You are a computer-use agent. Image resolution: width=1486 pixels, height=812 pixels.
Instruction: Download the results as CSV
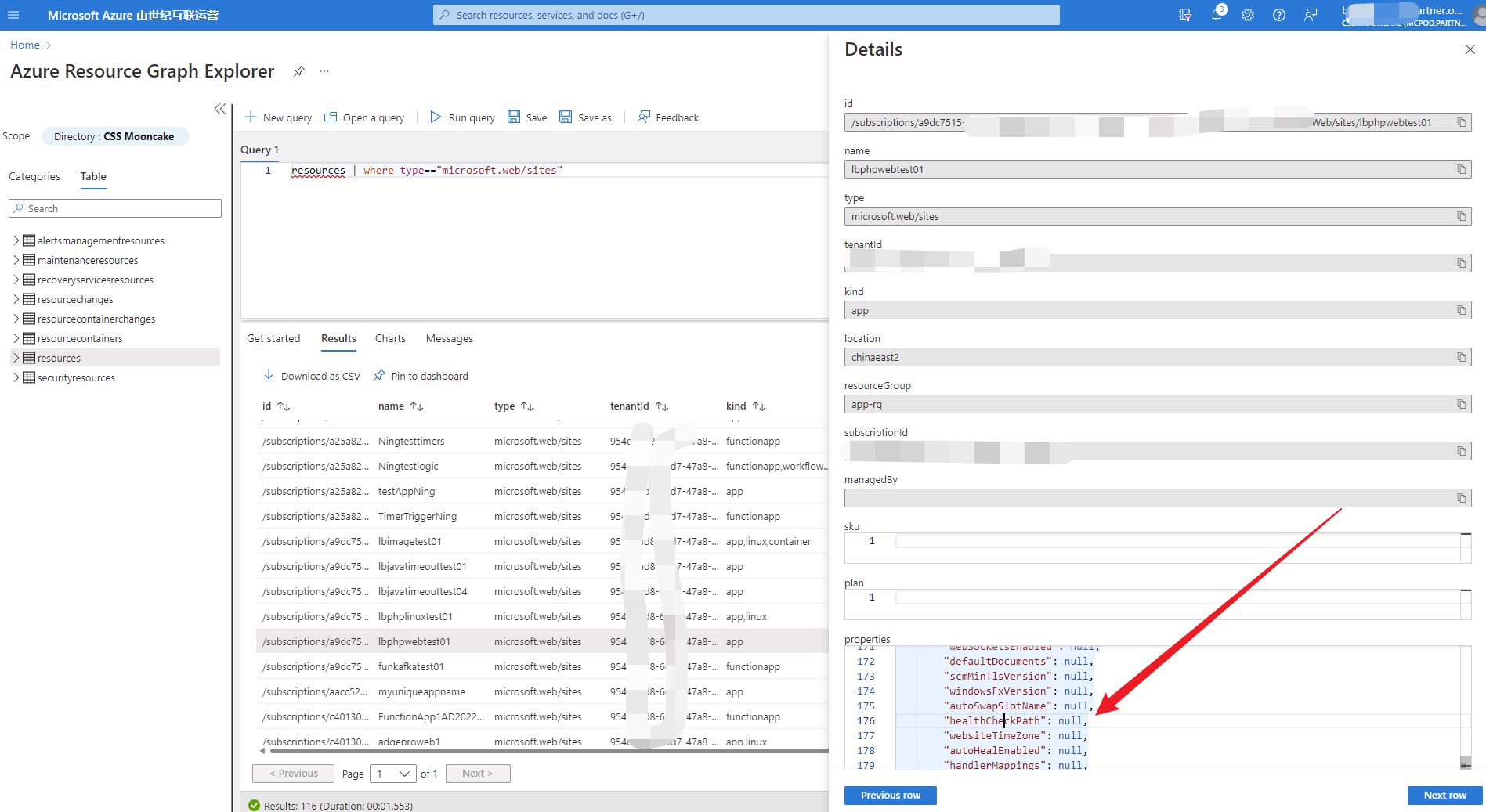tap(311, 376)
